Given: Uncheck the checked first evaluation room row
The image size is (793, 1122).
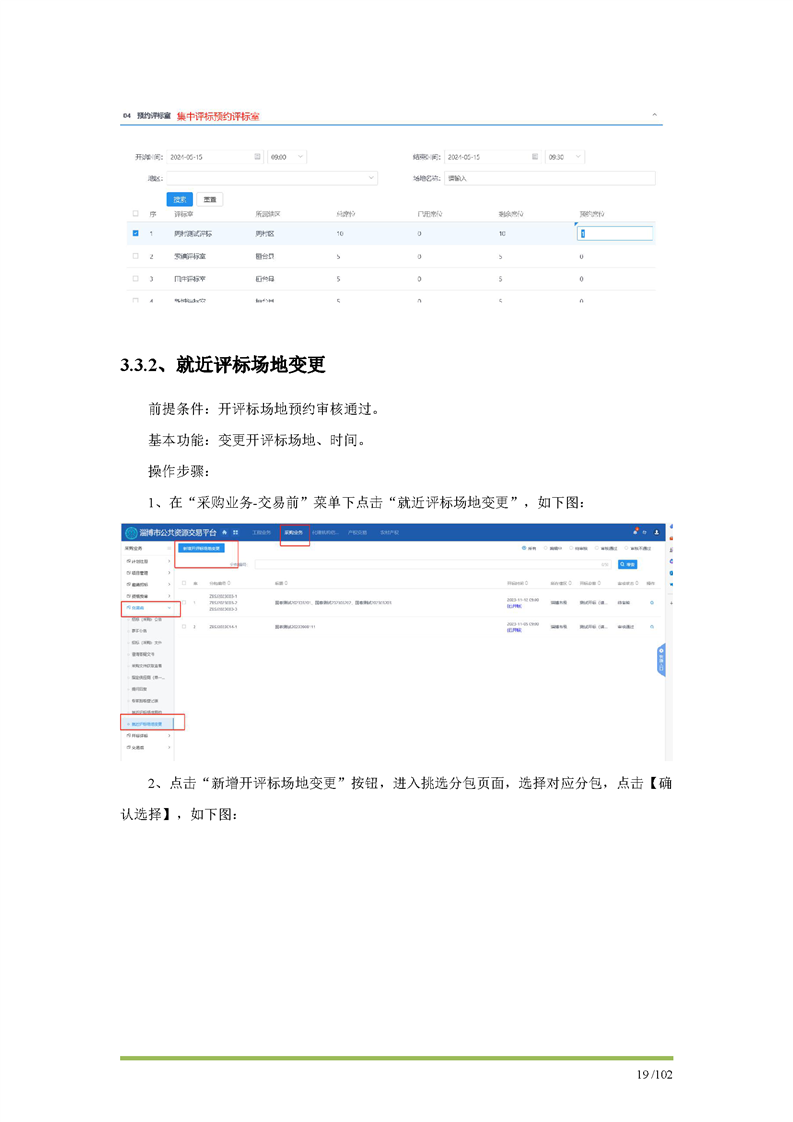Looking at the screenshot, I should 136,234.
